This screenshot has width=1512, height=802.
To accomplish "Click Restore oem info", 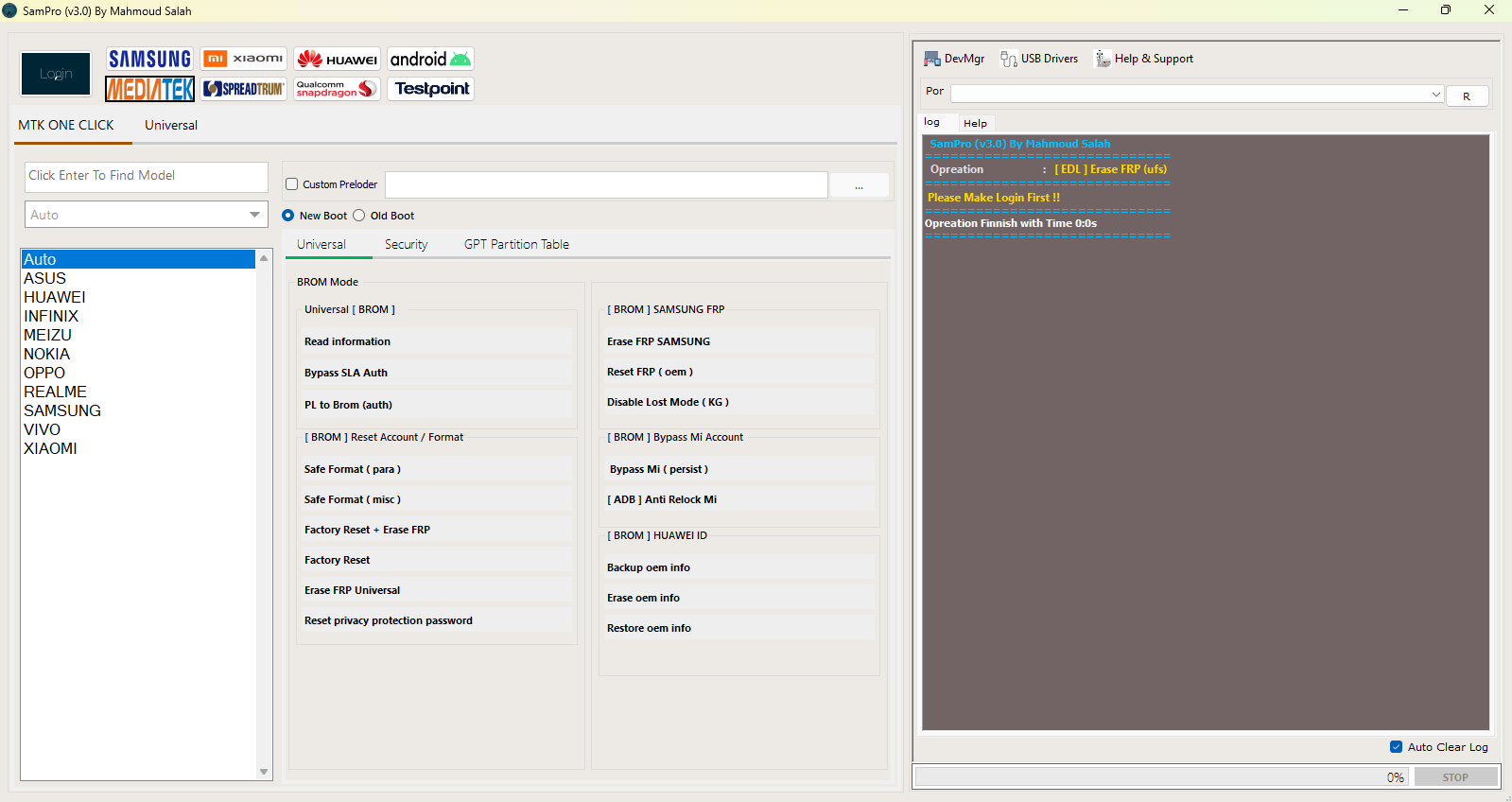I will [739, 628].
